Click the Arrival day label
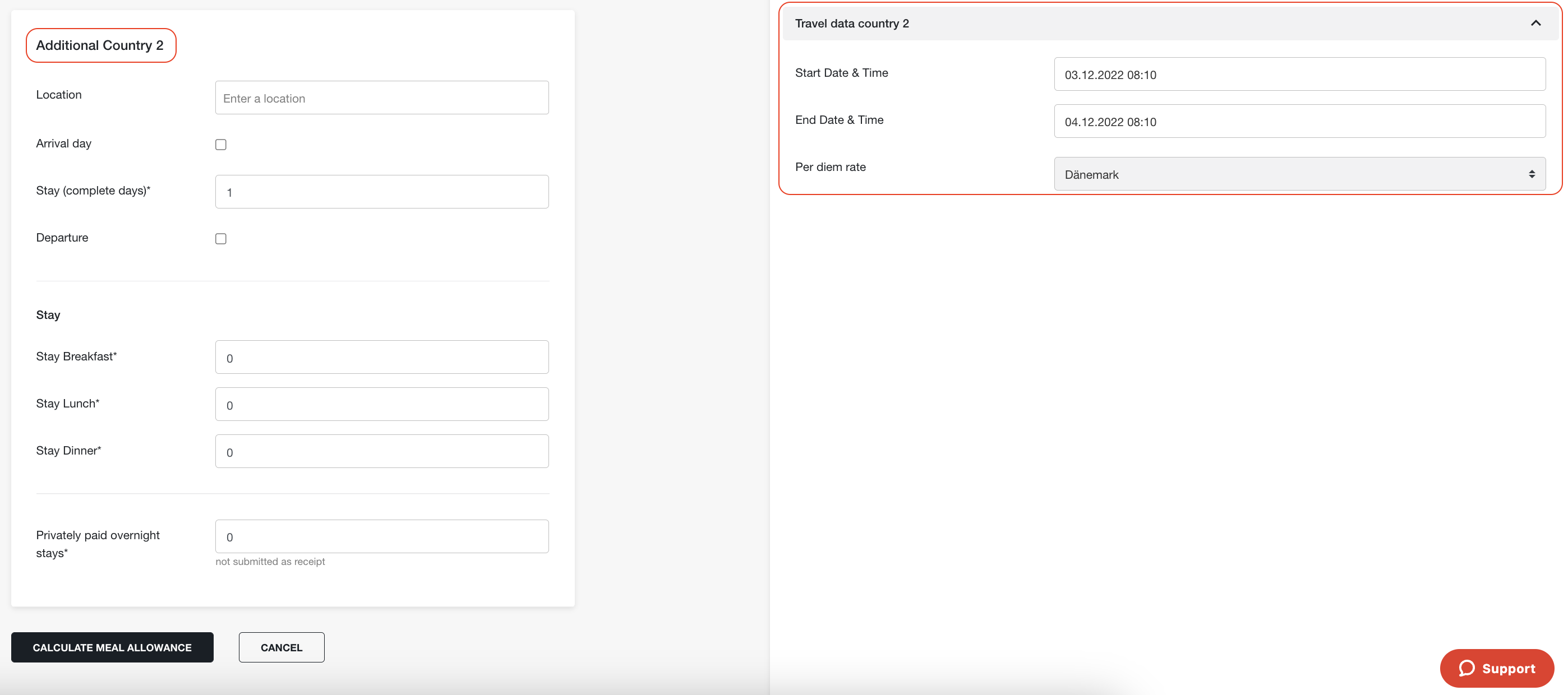Viewport: 1568px width, 695px height. pos(64,143)
